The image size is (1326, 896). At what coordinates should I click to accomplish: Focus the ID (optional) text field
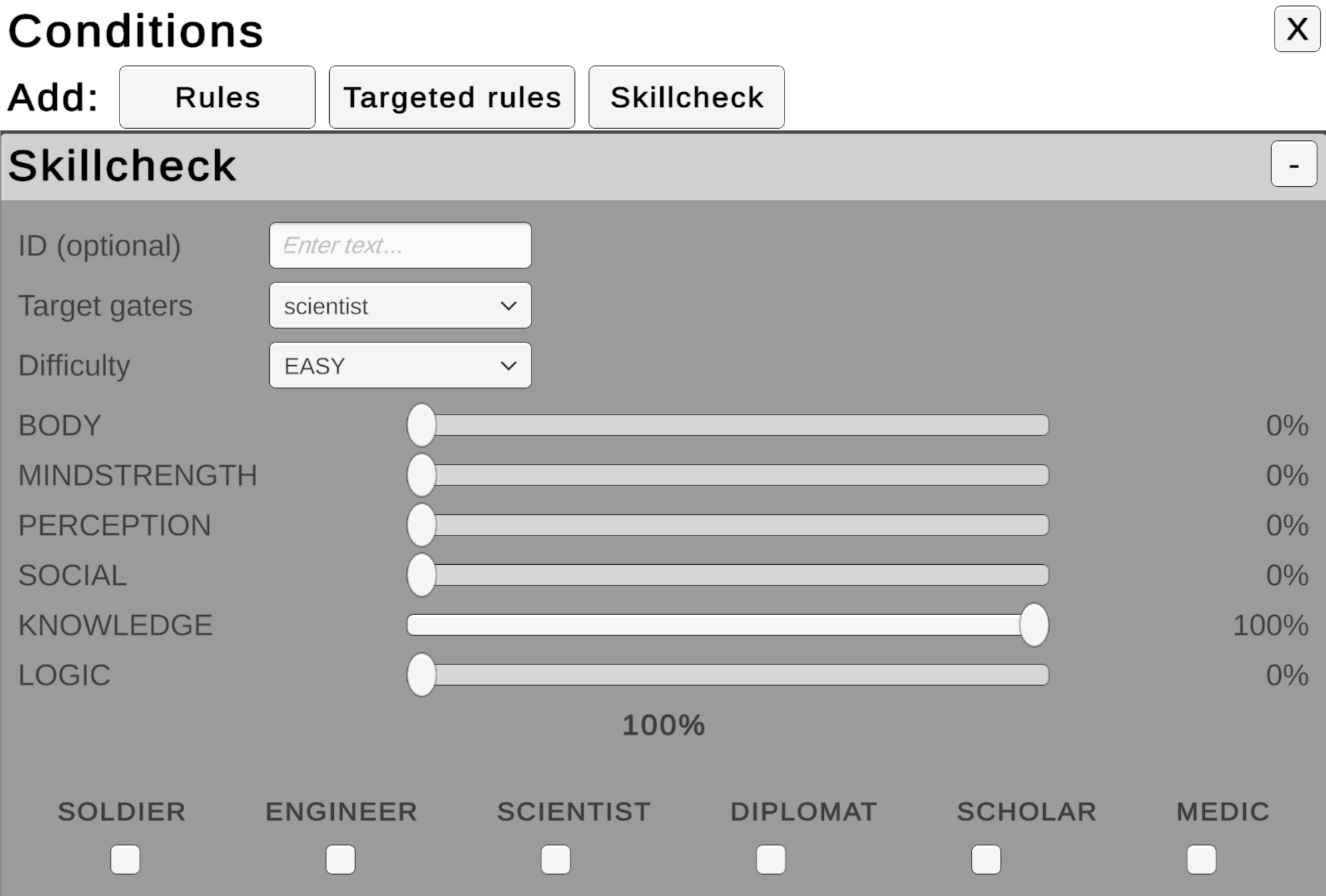[x=401, y=245]
